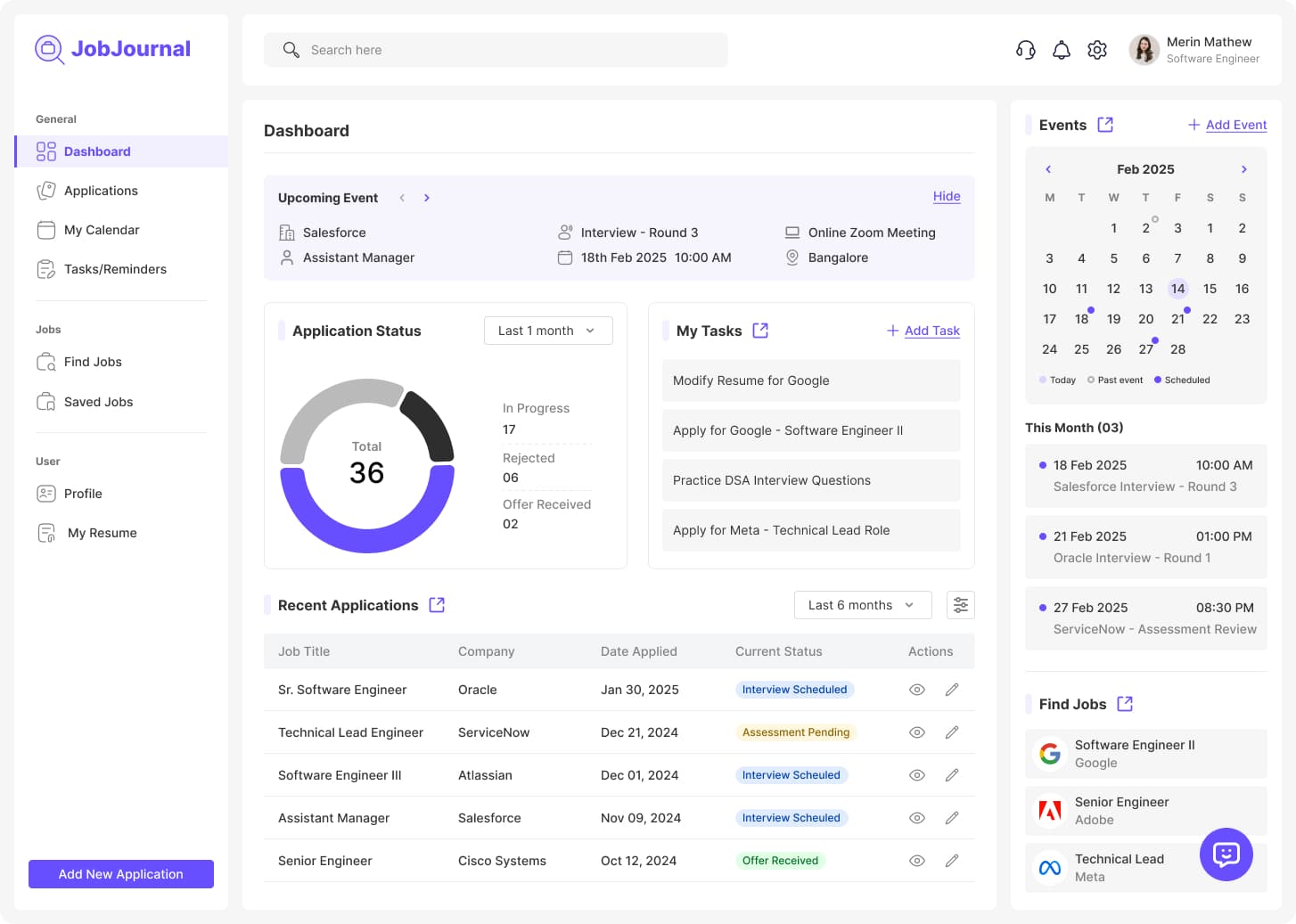
Task: Edit the Atlassian application row
Action: pos(952,775)
